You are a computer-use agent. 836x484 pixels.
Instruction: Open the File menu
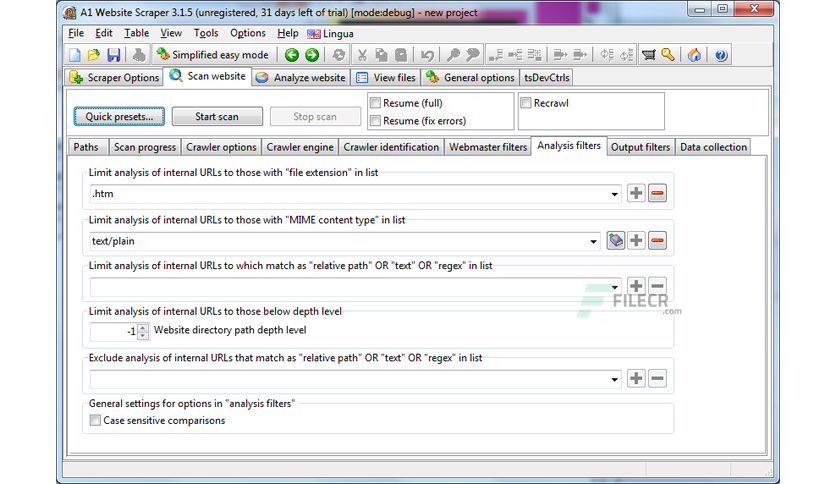76,33
